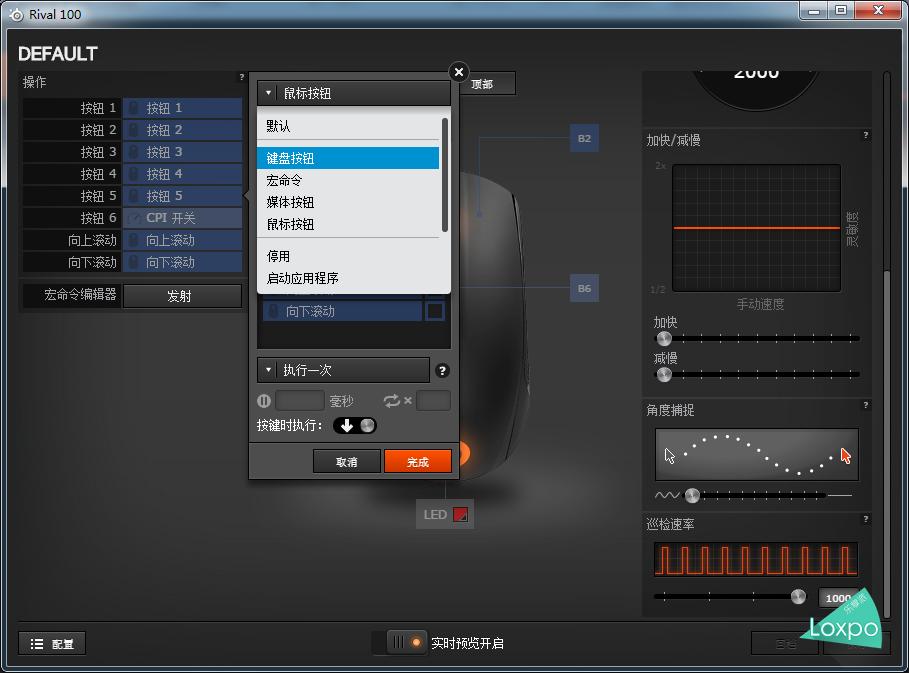
Task: Toggle the 实时预览开启 switch
Action: (x=404, y=643)
